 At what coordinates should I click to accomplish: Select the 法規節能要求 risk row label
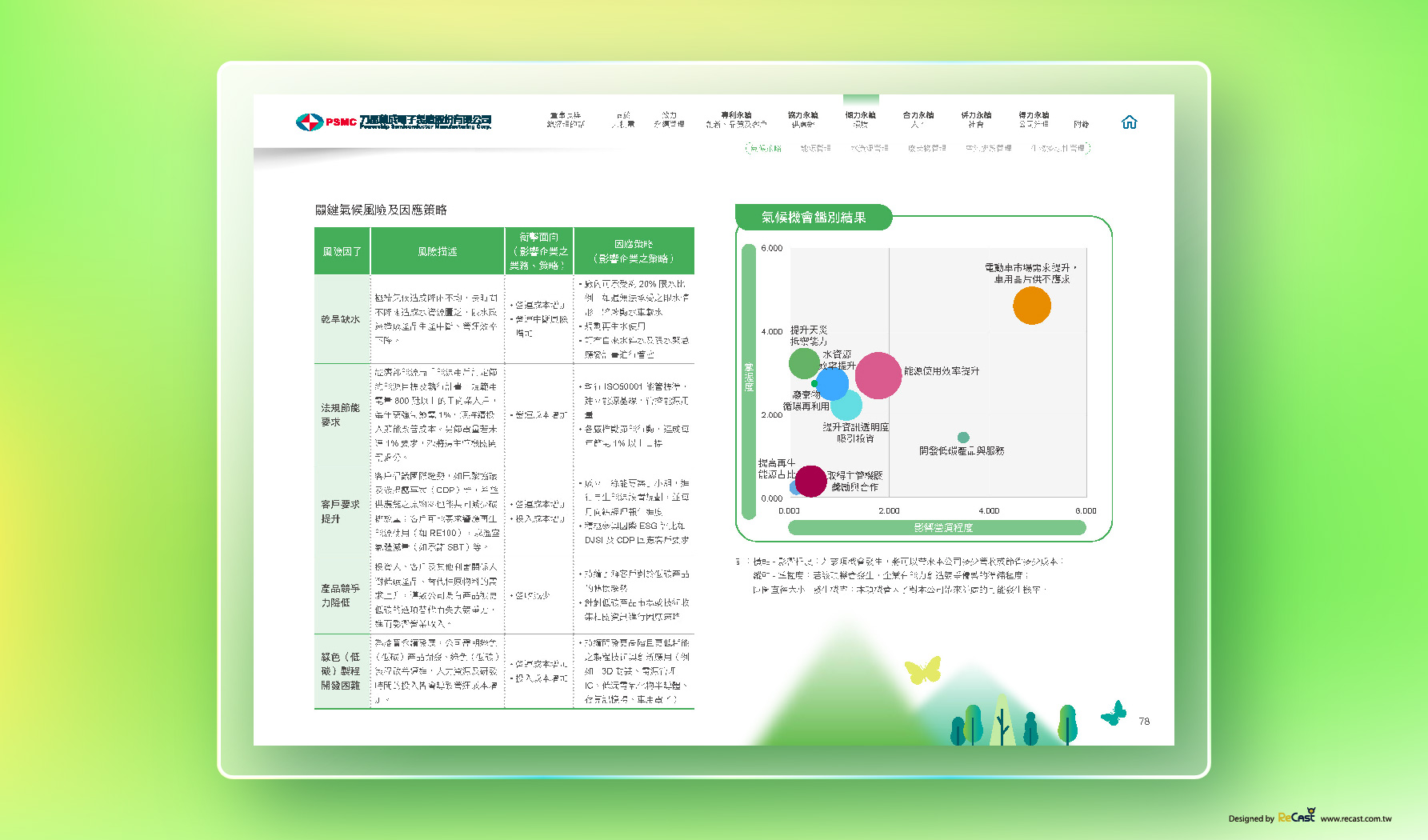[x=341, y=414]
